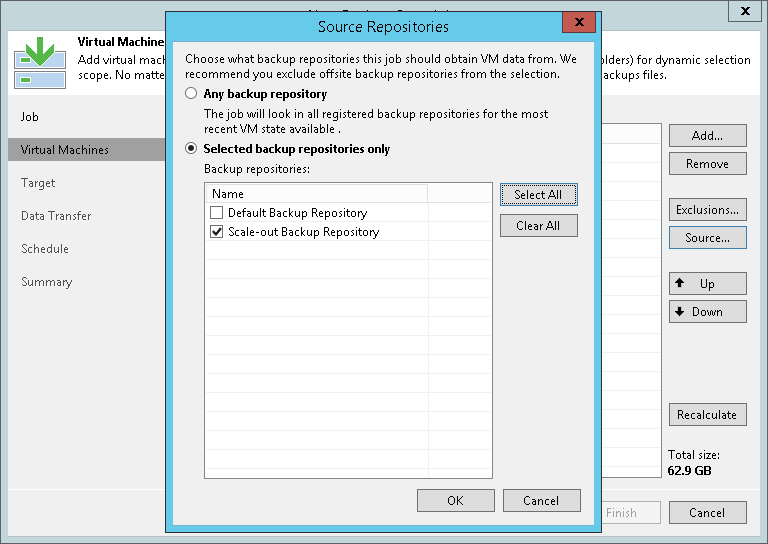Click the 62.9 GB total size value

[689, 471]
